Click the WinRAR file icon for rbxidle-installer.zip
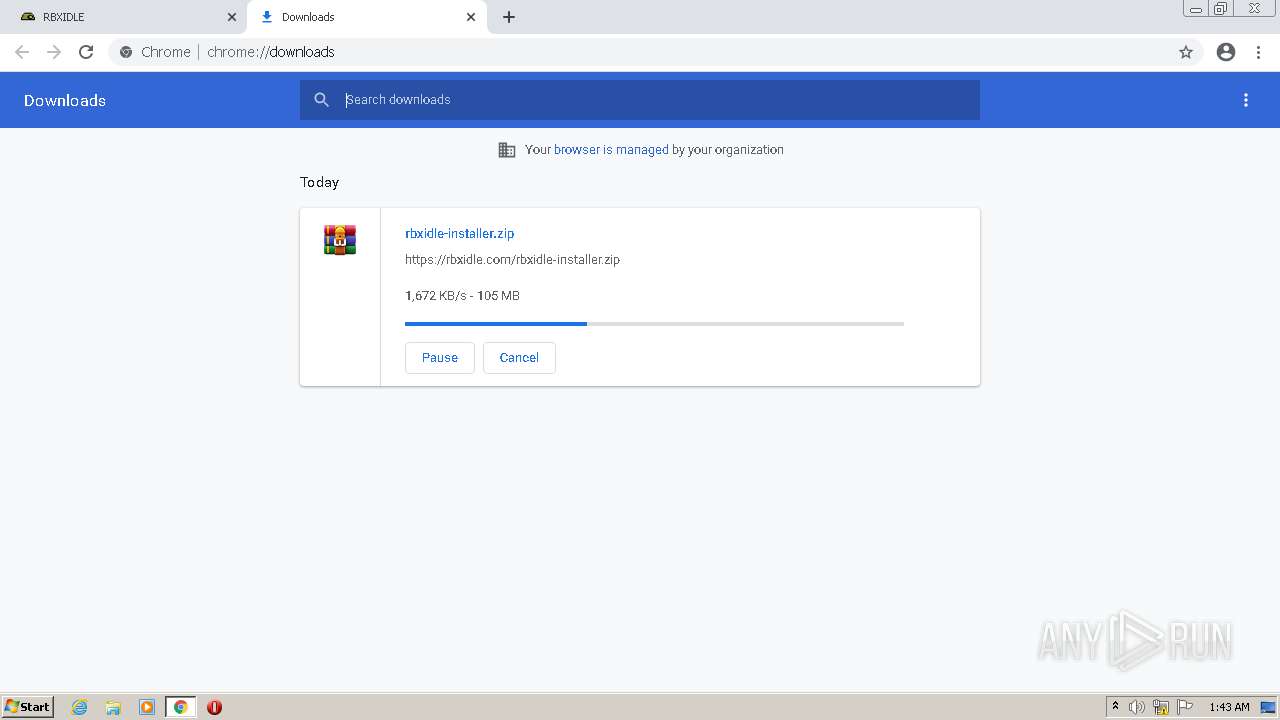This screenshot has width=1280, height=720. click(x=340, y=240)
